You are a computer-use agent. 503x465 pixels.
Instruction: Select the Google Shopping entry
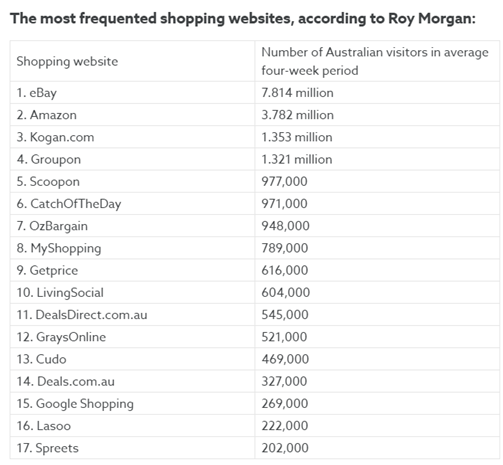[x=75, y=404]
